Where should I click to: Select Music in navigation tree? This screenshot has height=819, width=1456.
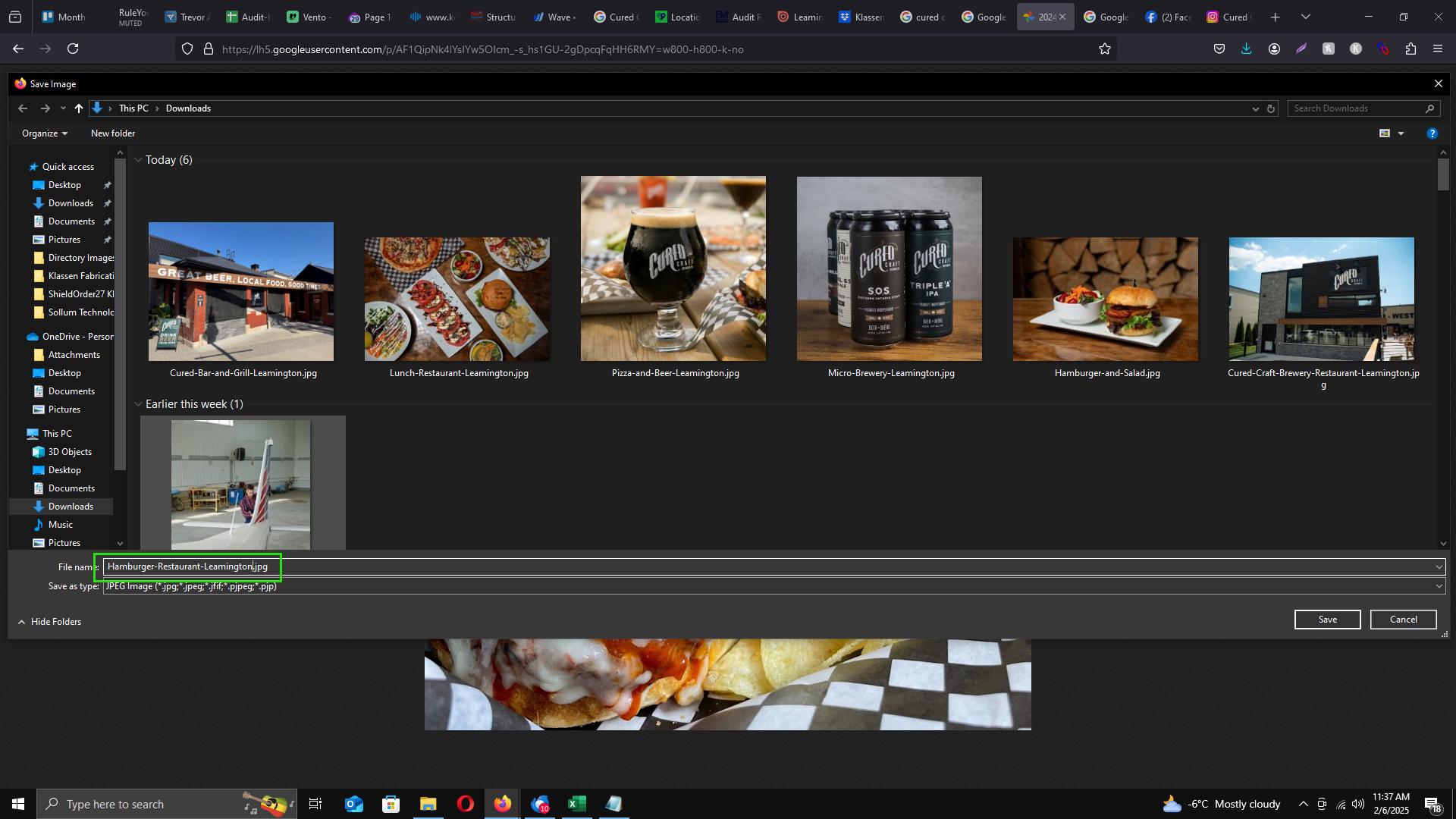60,525
